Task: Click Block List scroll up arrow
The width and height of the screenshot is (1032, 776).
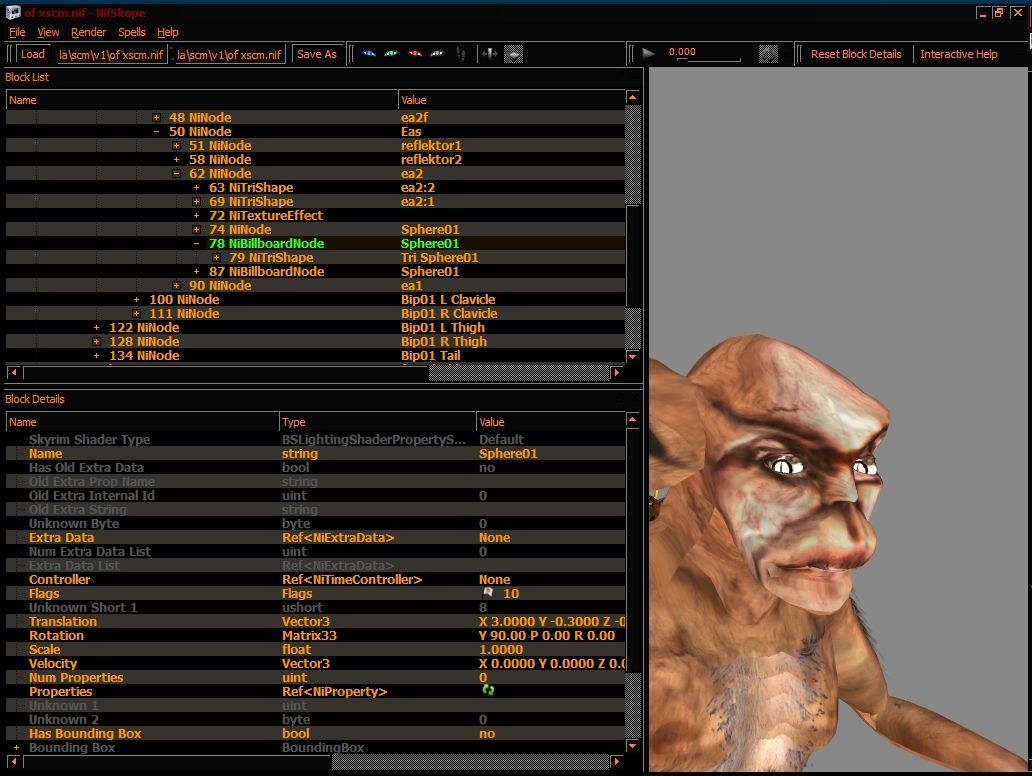Action: pos(632,97)
